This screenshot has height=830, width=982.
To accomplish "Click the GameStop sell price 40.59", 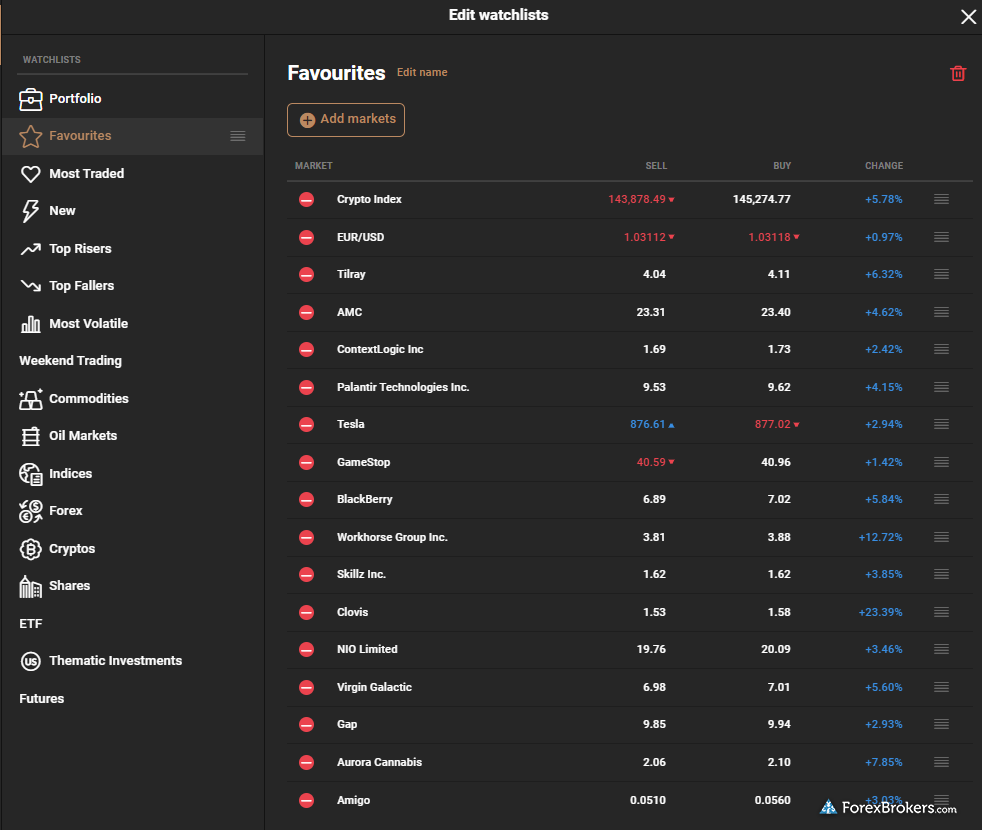I will click(x=651, y=462).
